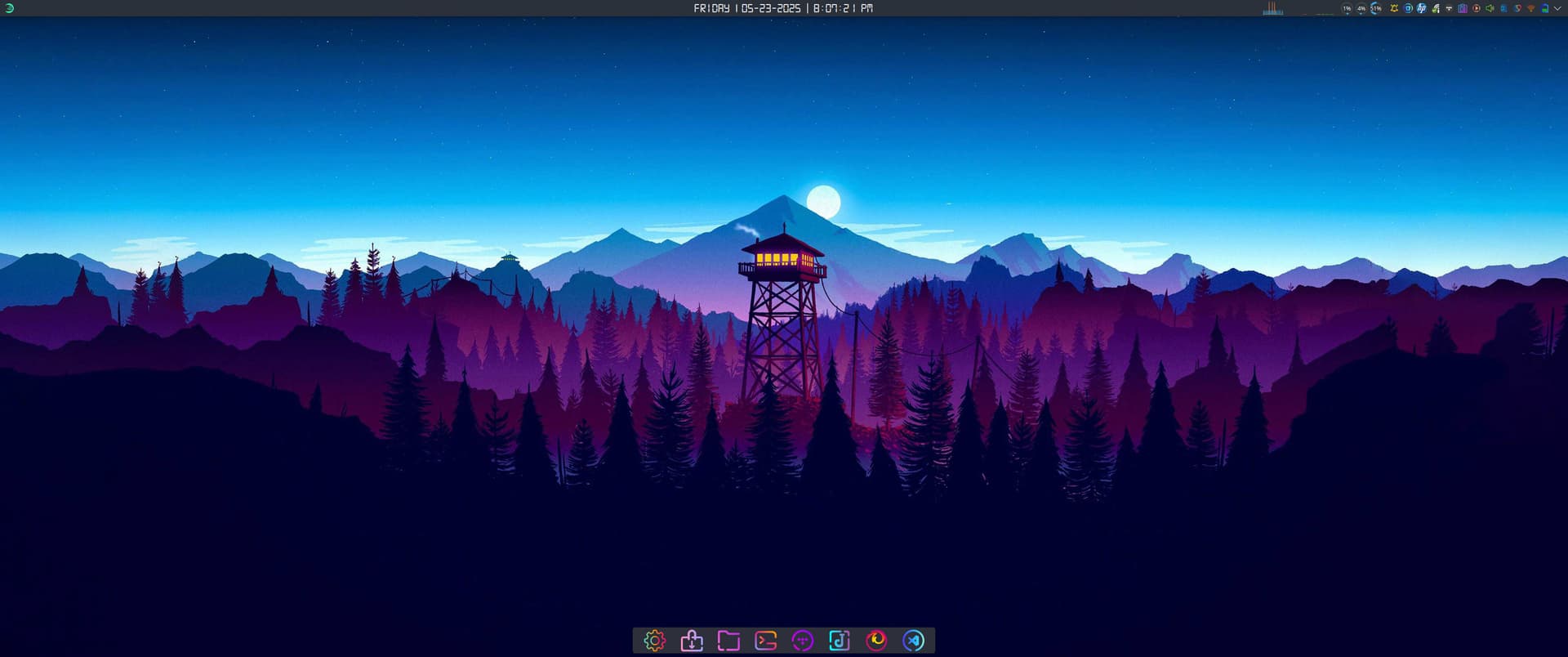Click the signal icon with green check

pos(1436,8)
